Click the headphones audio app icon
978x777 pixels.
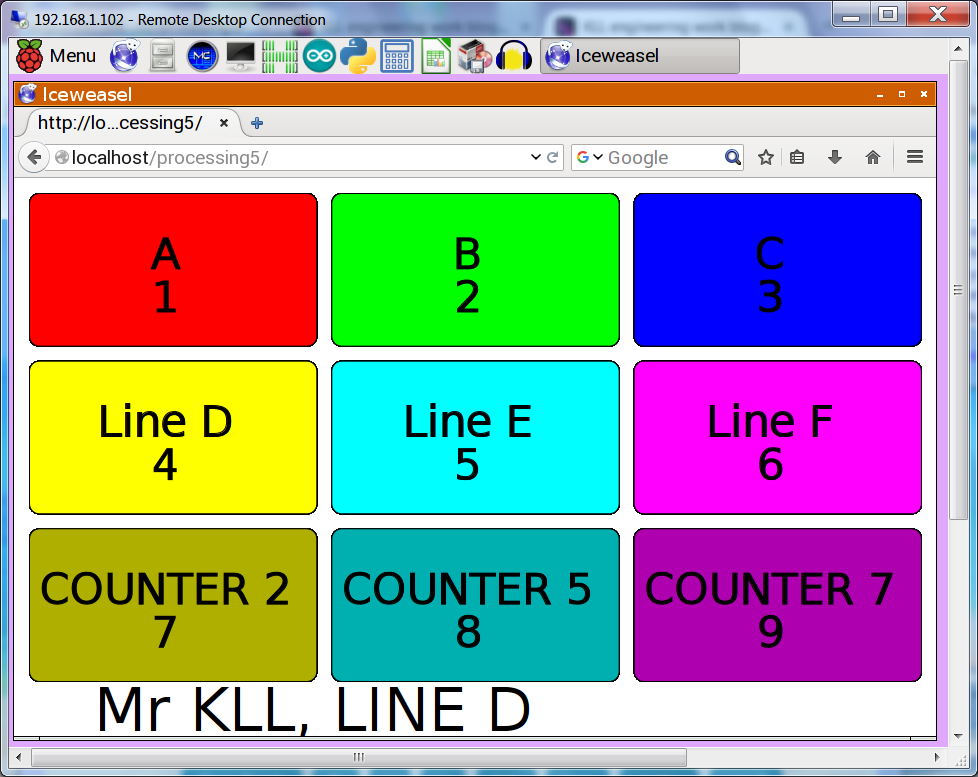[514, 56]
